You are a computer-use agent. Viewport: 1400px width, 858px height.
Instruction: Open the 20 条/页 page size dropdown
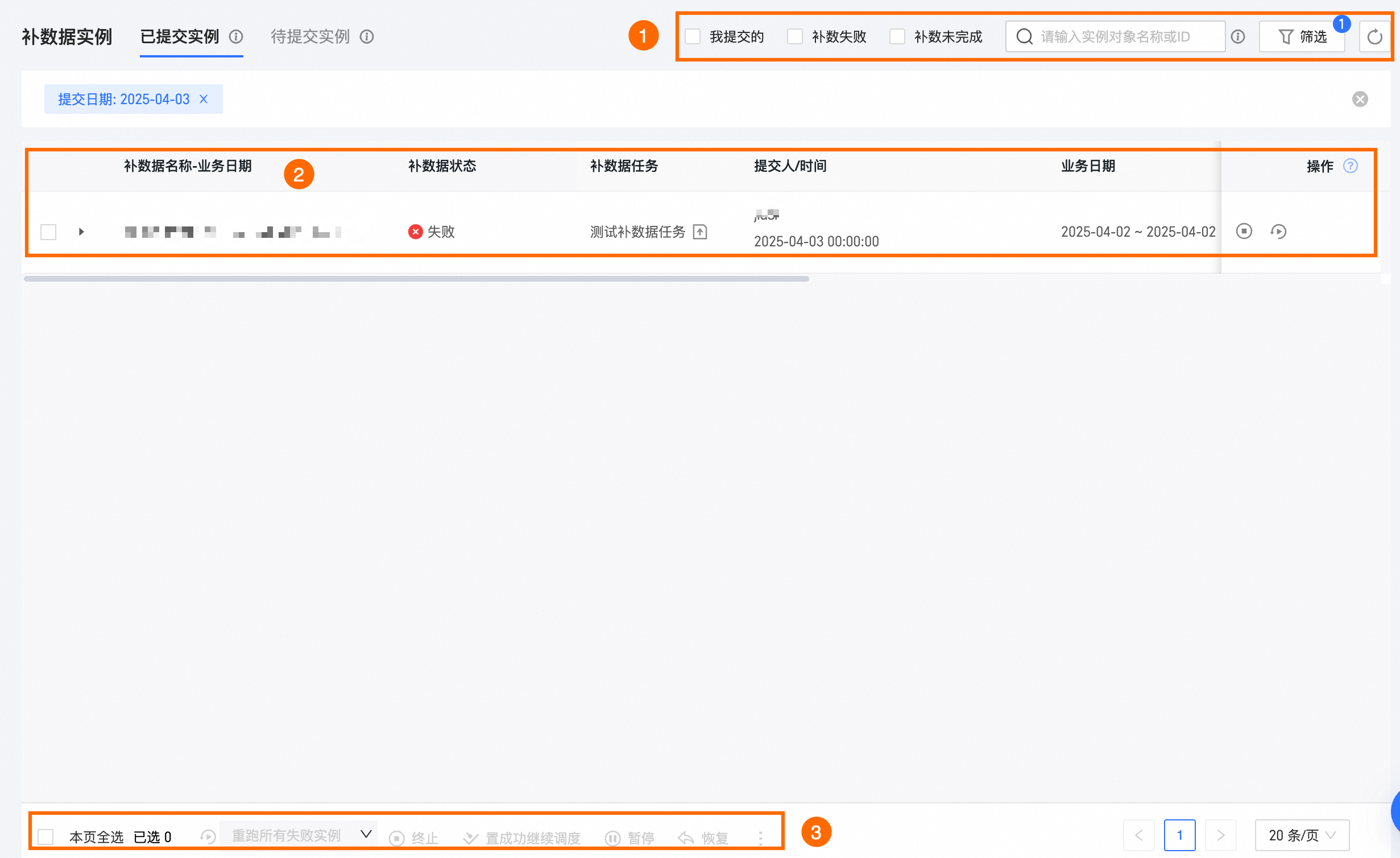coord(1302,835)
